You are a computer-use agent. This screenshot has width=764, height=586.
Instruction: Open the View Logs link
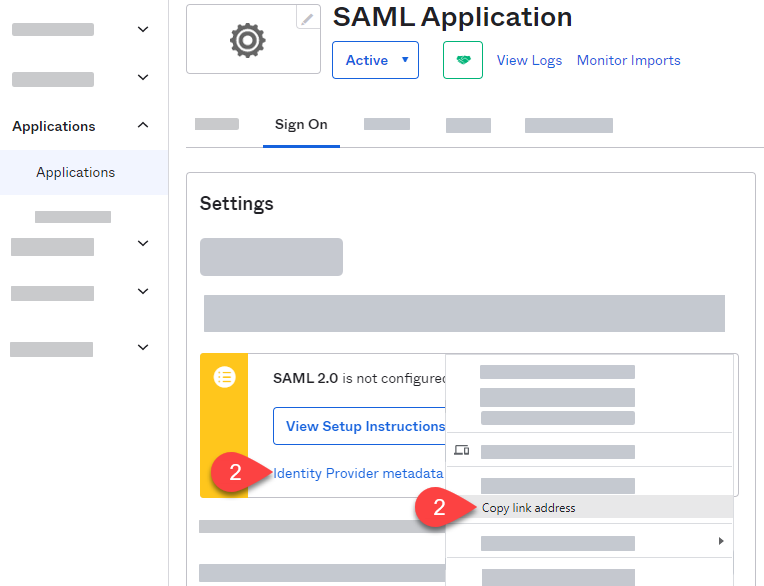coord(529,60)
